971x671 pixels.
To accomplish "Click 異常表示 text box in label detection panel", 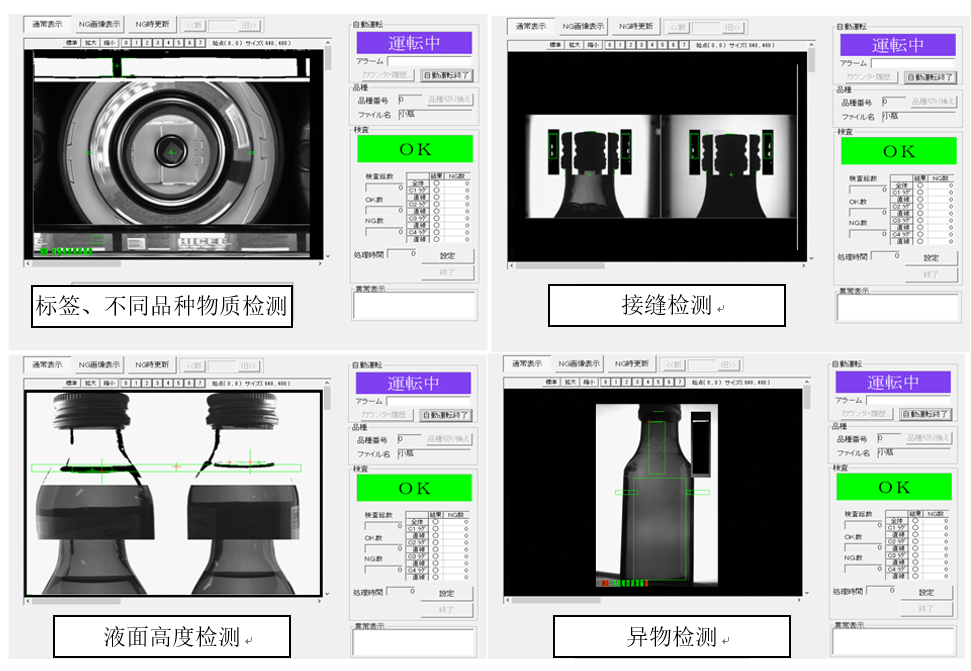I will 415,306.
